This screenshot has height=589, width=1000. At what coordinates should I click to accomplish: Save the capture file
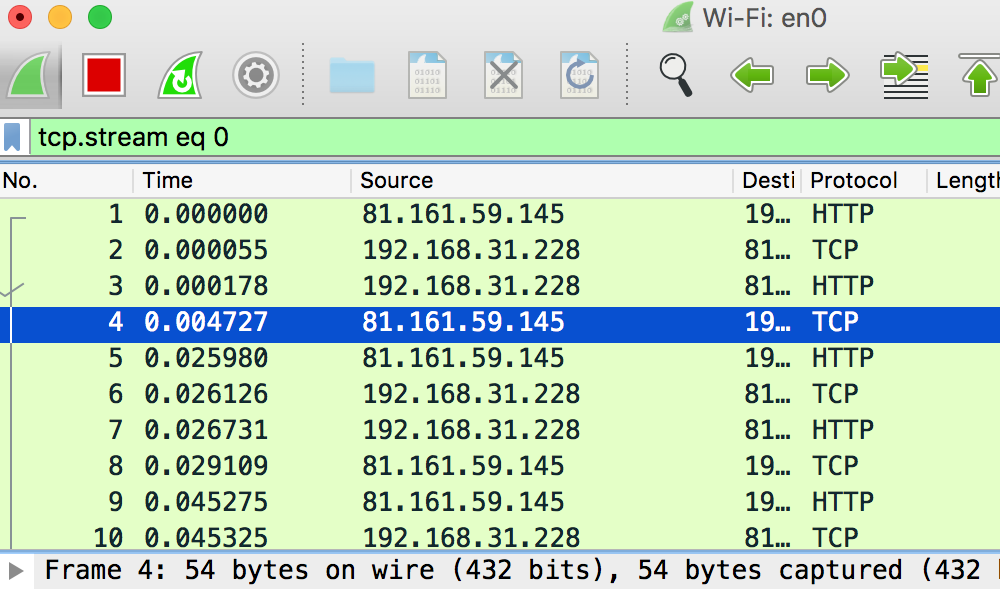pos(427,76)
